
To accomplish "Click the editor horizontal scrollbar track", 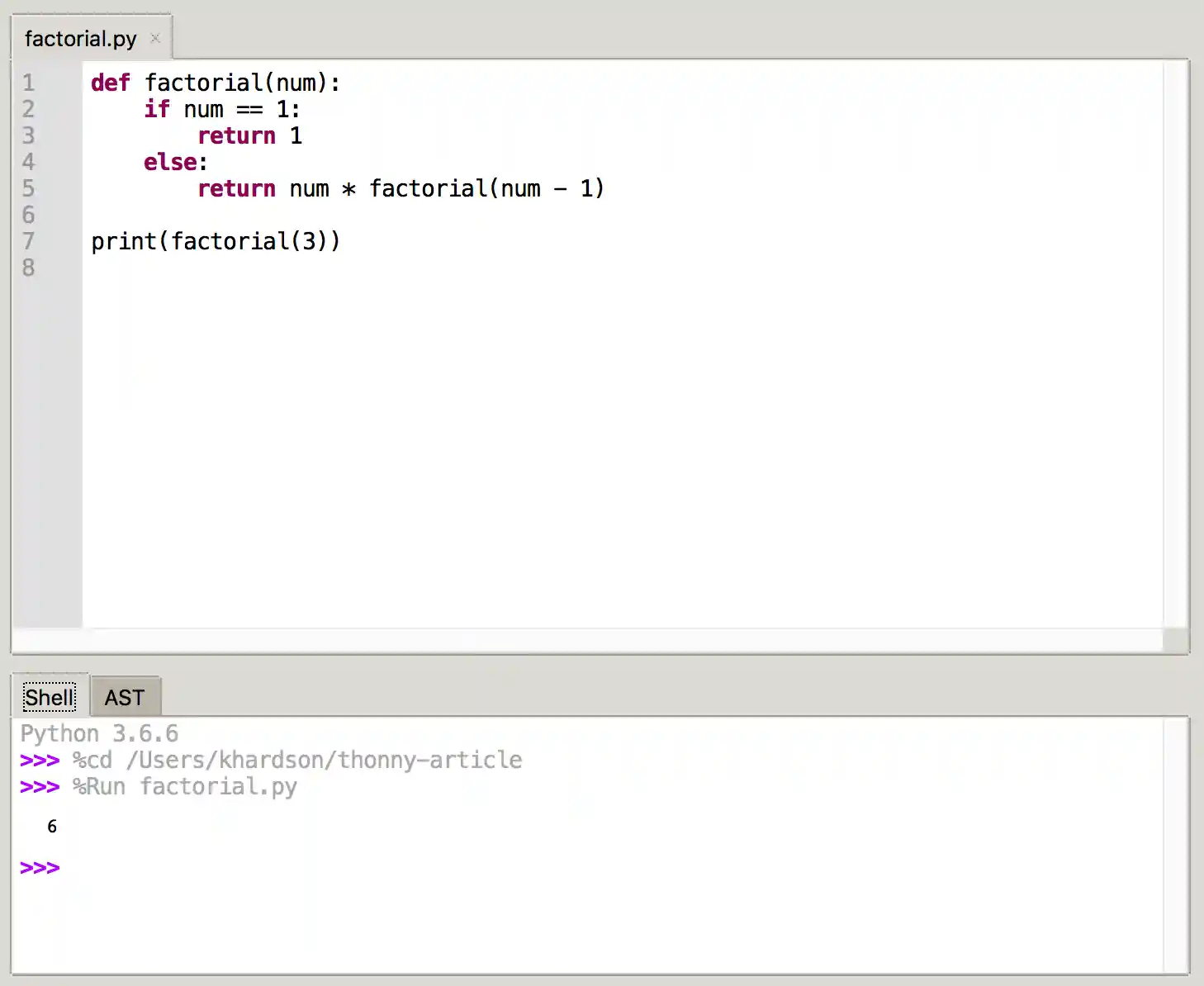I will [587, 640].
